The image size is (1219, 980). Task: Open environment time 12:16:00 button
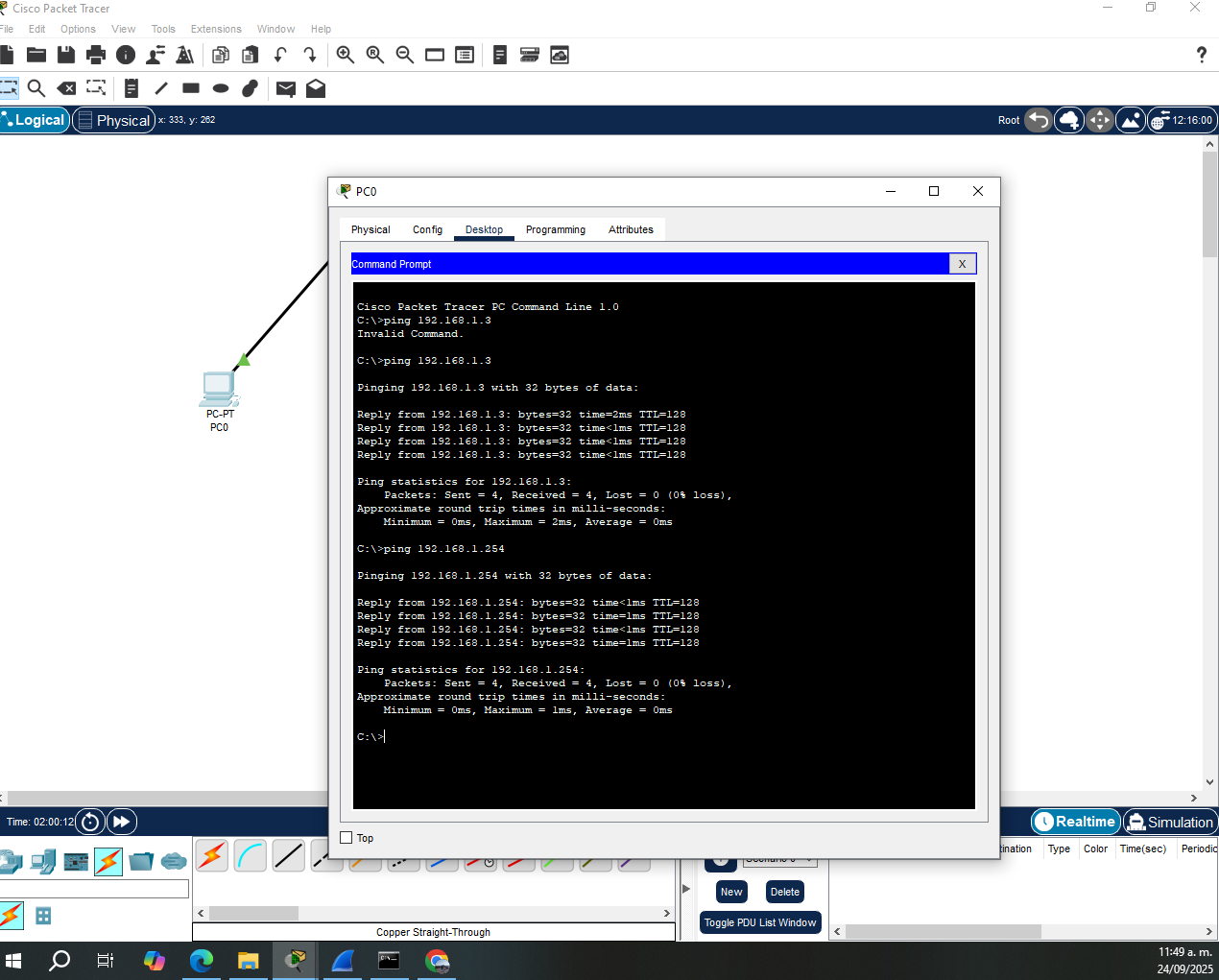coord(1182,120)
